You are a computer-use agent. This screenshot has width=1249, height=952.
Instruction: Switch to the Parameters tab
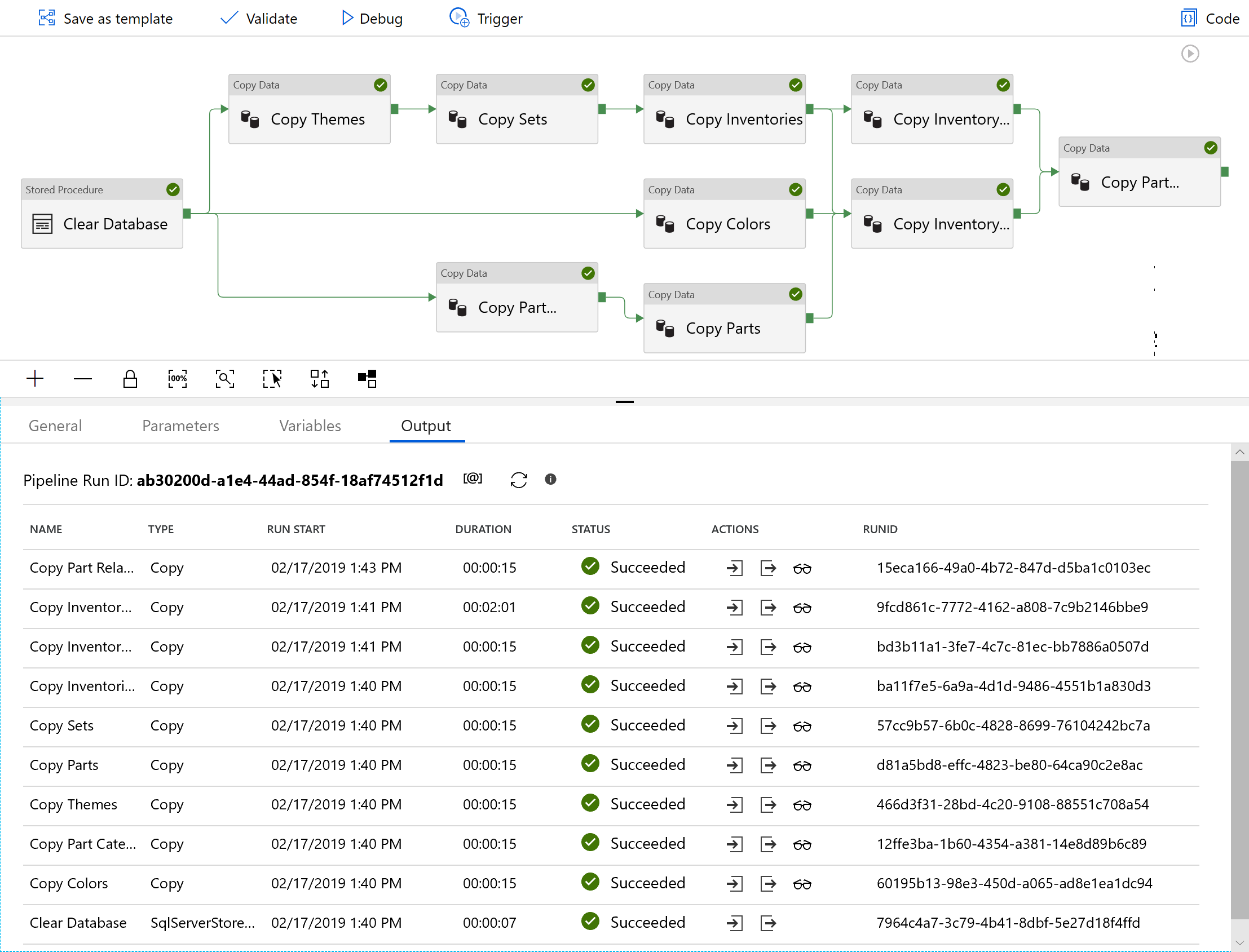point(180,426)
